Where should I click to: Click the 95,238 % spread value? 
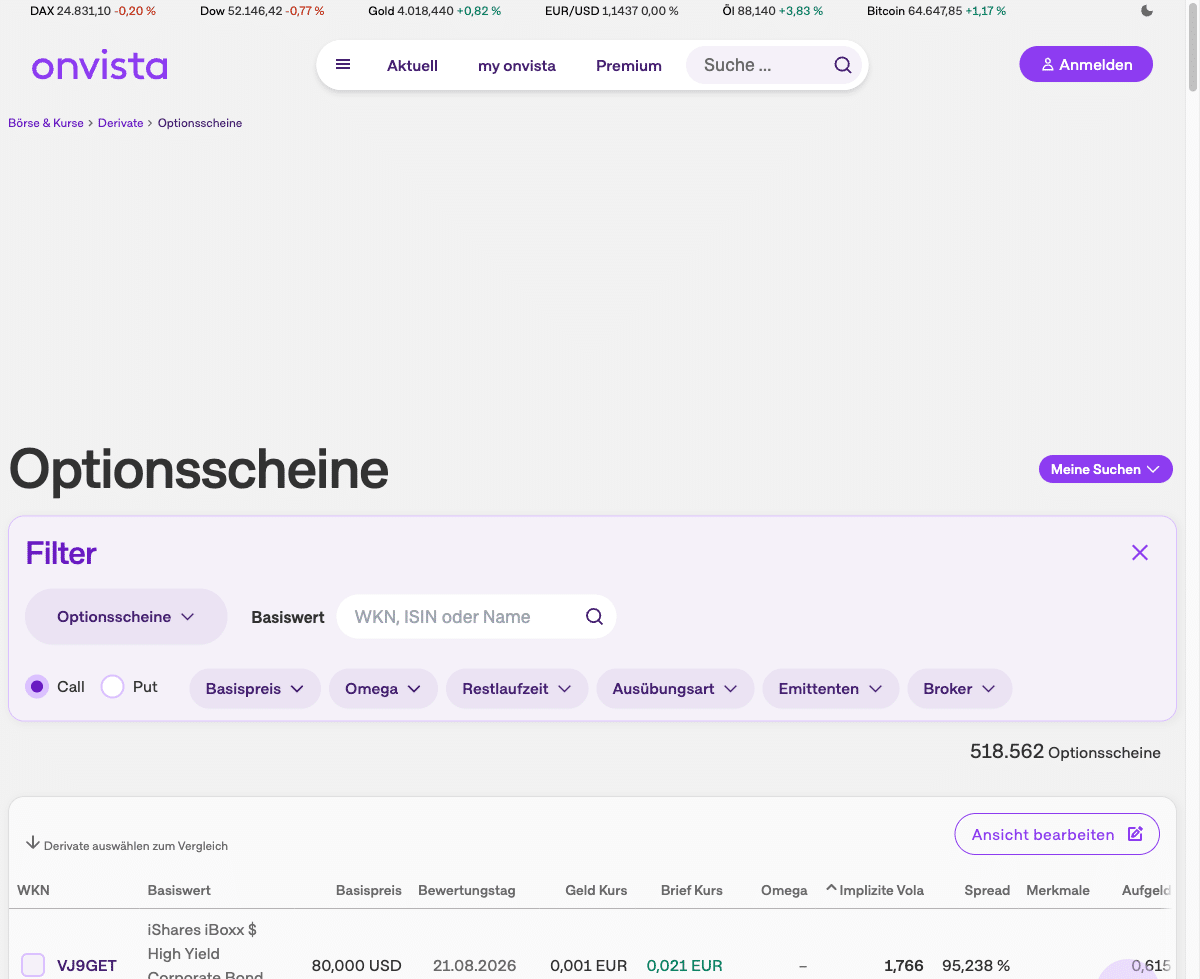[x=976, y=966]
